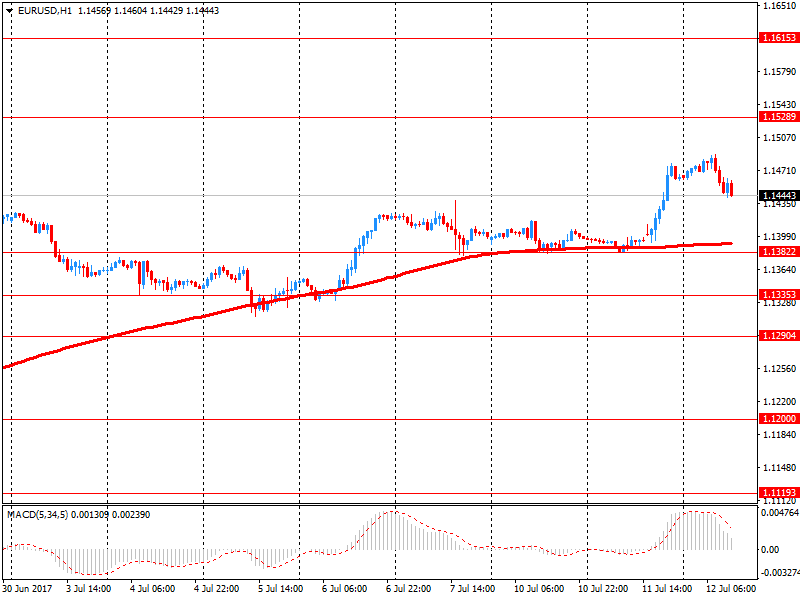Screen dimensions: 800x600
Task: Select the 10 Jul 06:00 time label
Action: (x=539, y=588)
